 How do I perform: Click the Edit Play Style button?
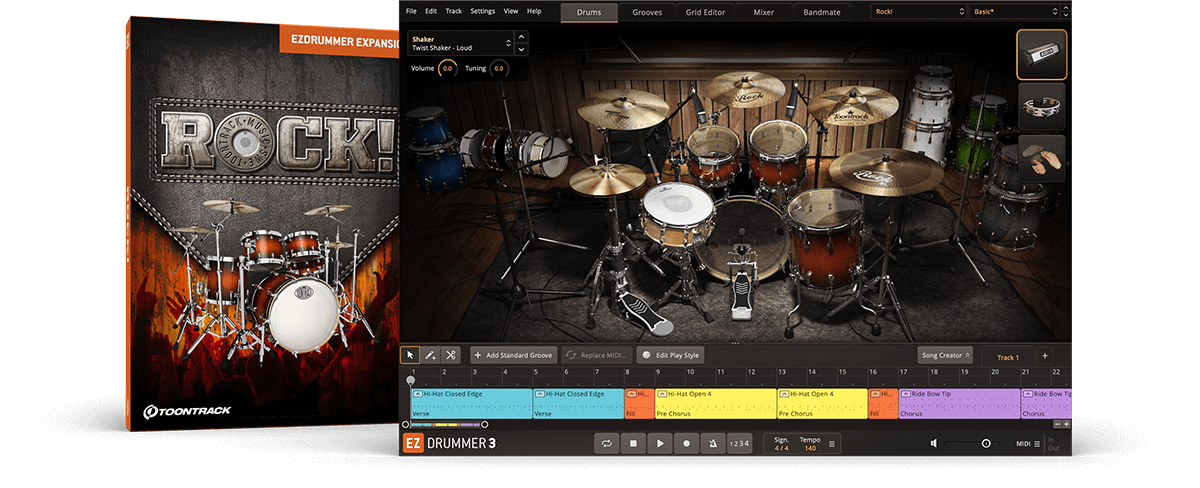[671, 355]
